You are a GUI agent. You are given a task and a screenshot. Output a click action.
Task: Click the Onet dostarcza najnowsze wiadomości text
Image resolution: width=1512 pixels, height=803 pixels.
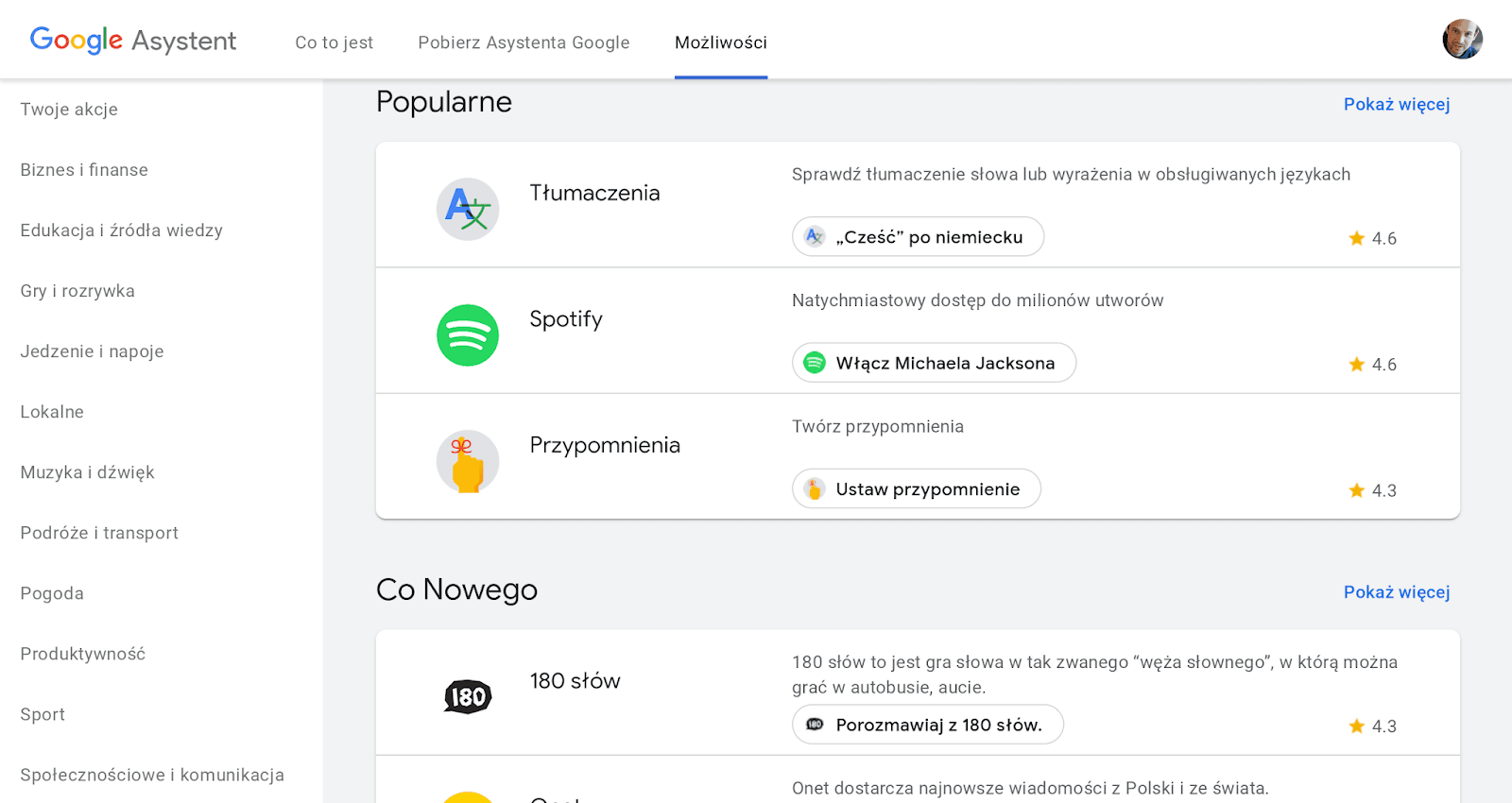click(1030, 789)
